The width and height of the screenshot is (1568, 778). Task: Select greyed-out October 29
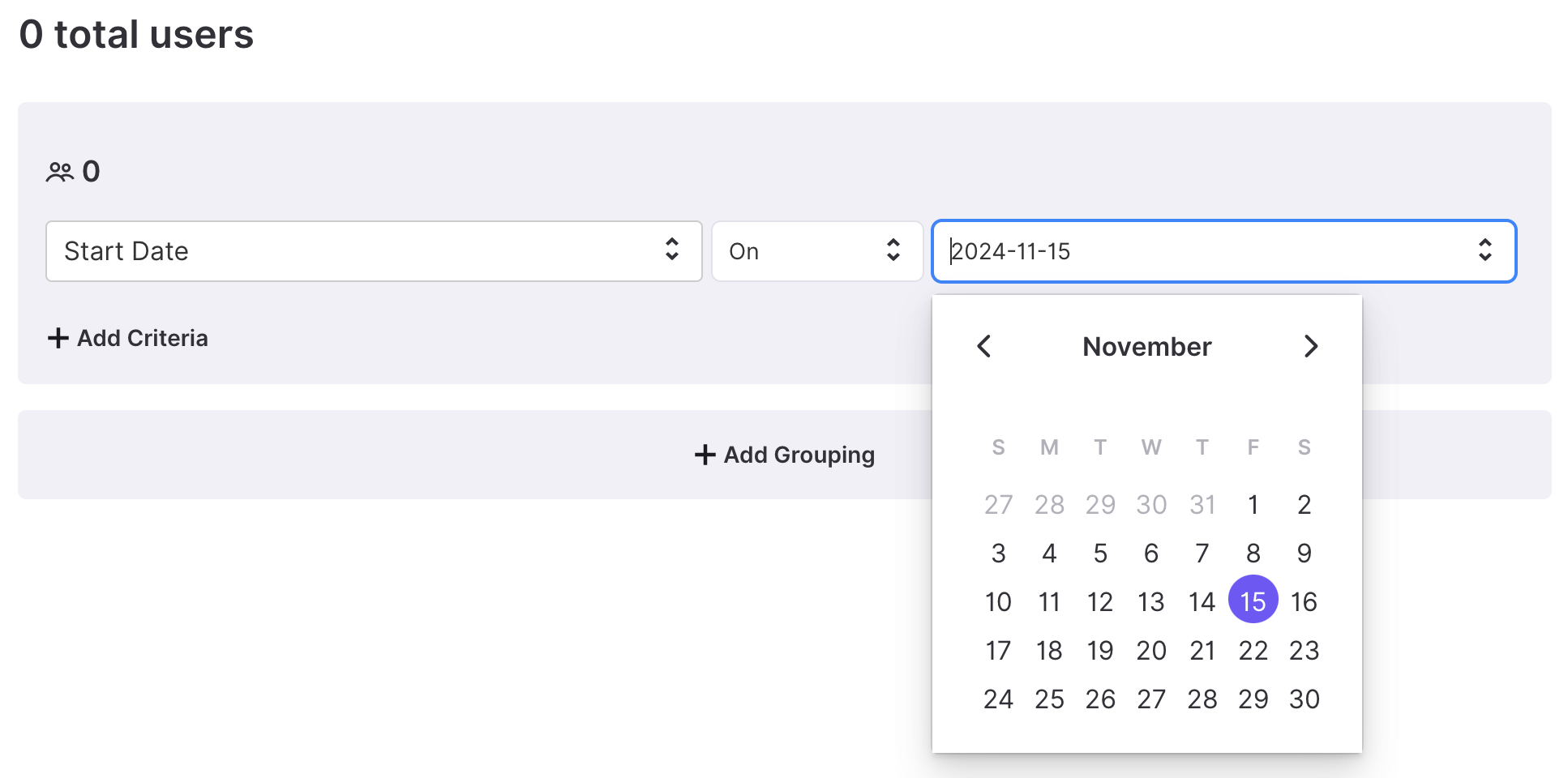click(1100, 505)
